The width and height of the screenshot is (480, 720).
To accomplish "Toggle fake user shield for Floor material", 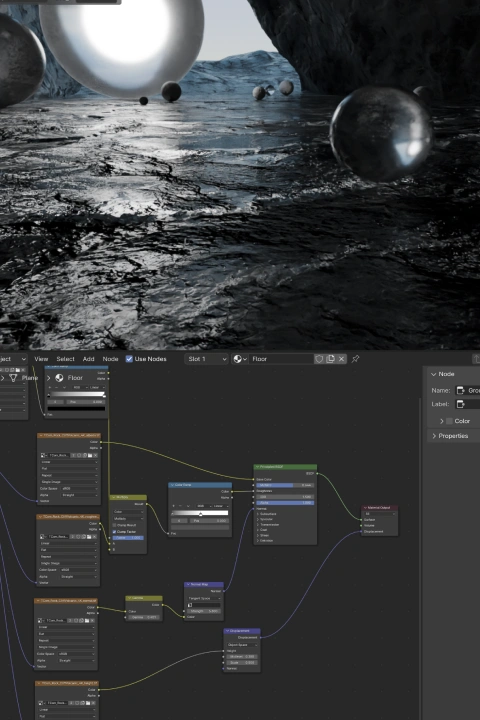I will pos(319,359).
